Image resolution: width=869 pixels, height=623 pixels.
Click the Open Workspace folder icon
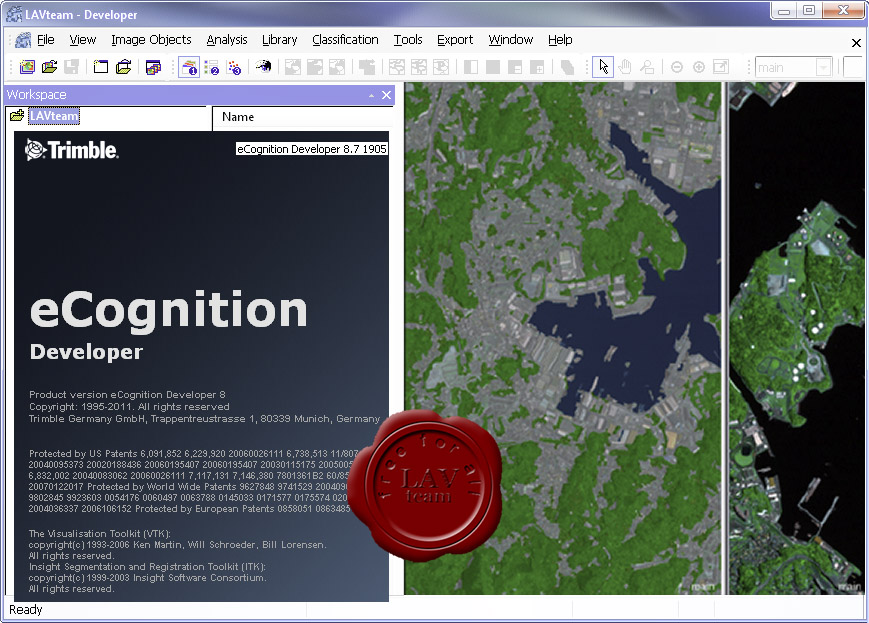[123, 68]
